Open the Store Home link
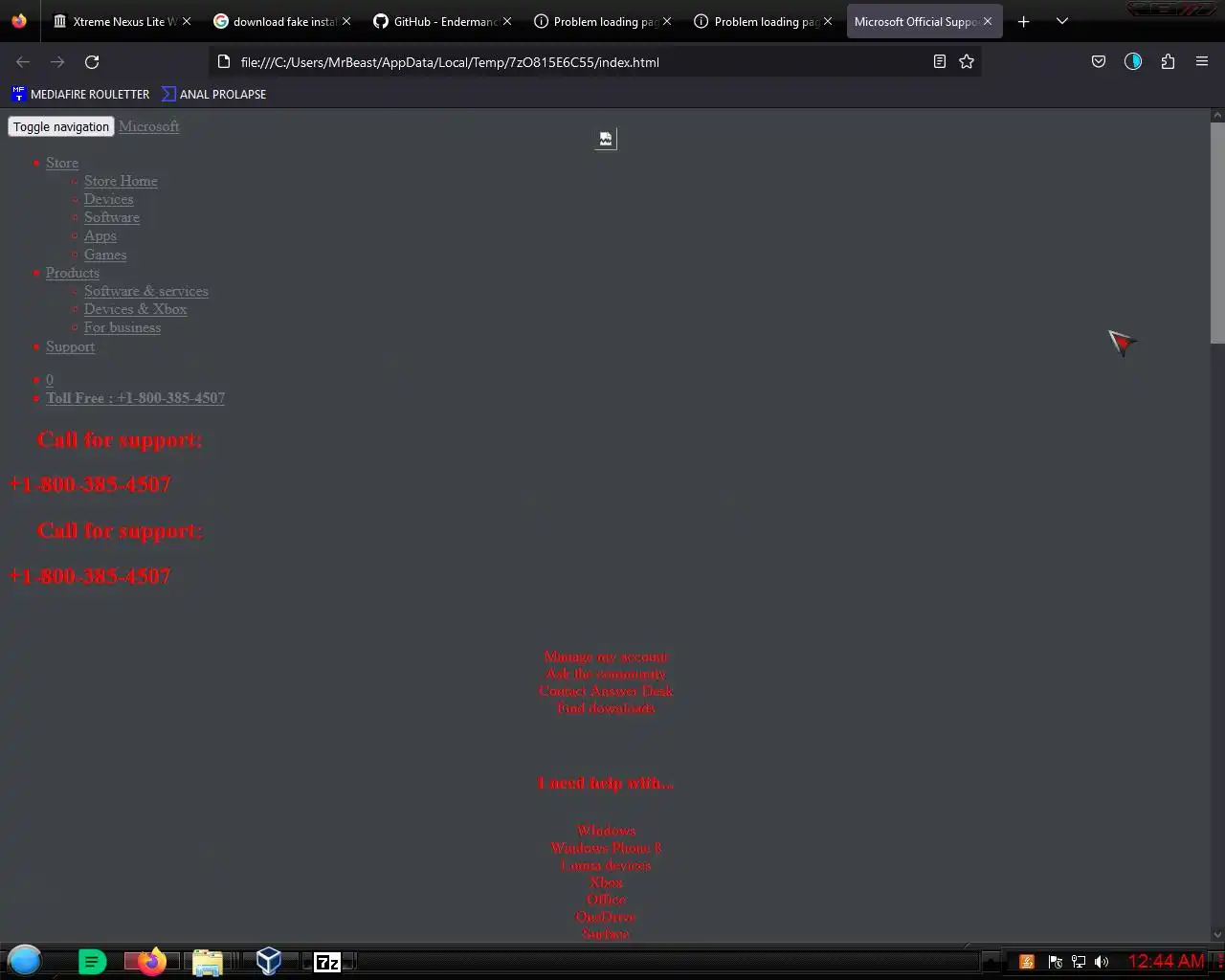Image resolution: width=1225 pixels, height=980 pixels. 121,181
